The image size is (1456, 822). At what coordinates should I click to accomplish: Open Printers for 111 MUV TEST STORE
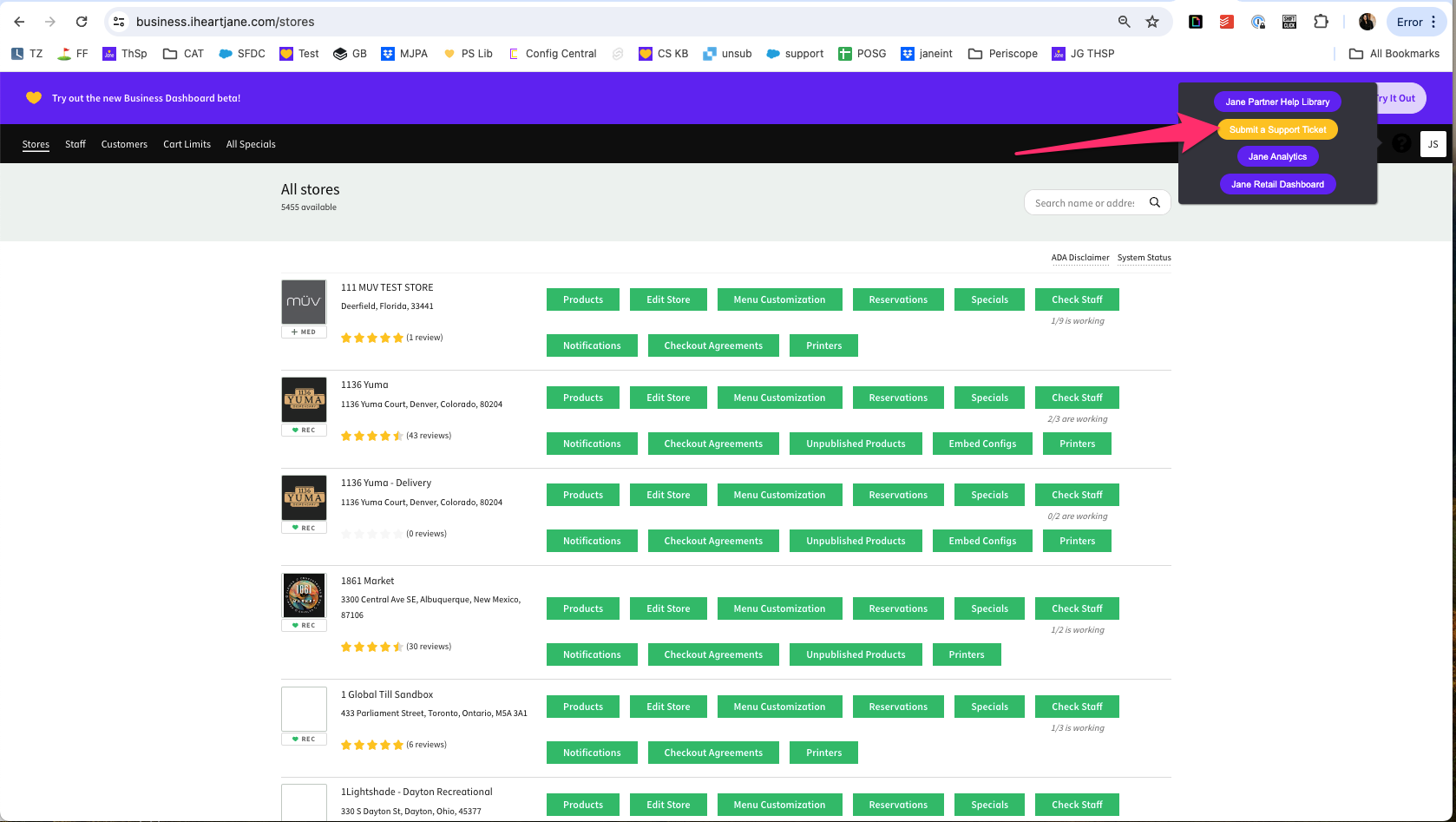[823, 345]
